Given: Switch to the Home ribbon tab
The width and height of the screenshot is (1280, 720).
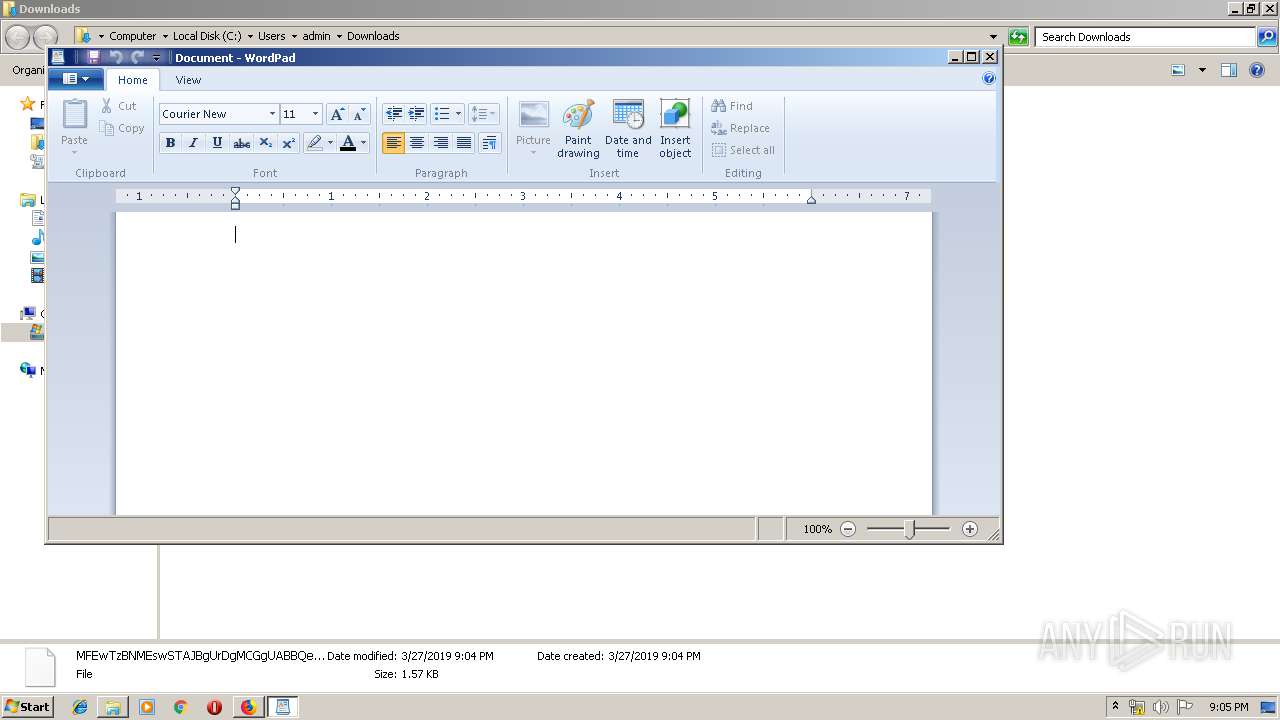Looking at the screenshot, I should coord(133,80).
